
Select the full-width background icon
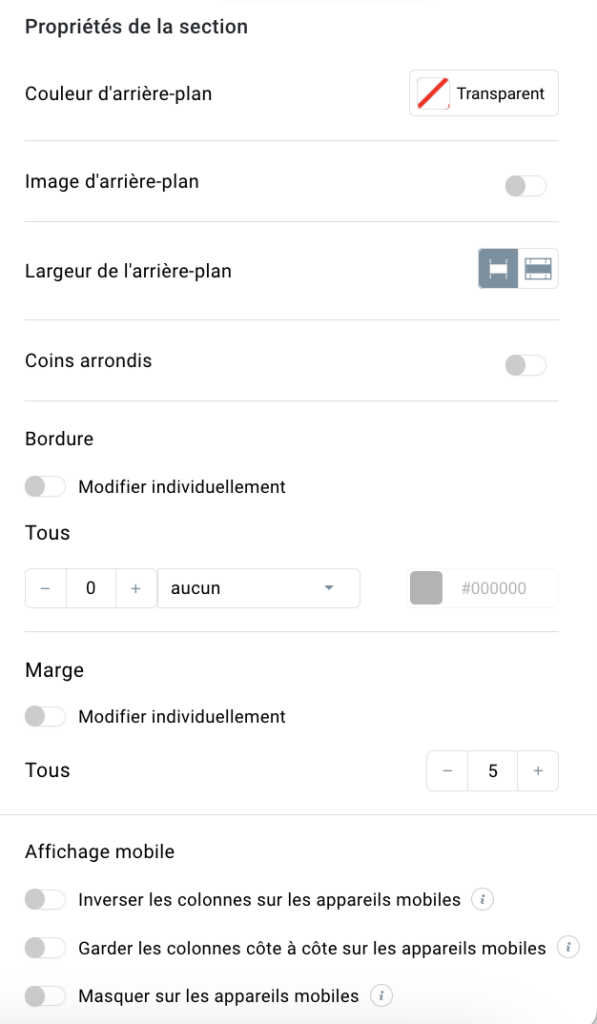tap(538, 268)
